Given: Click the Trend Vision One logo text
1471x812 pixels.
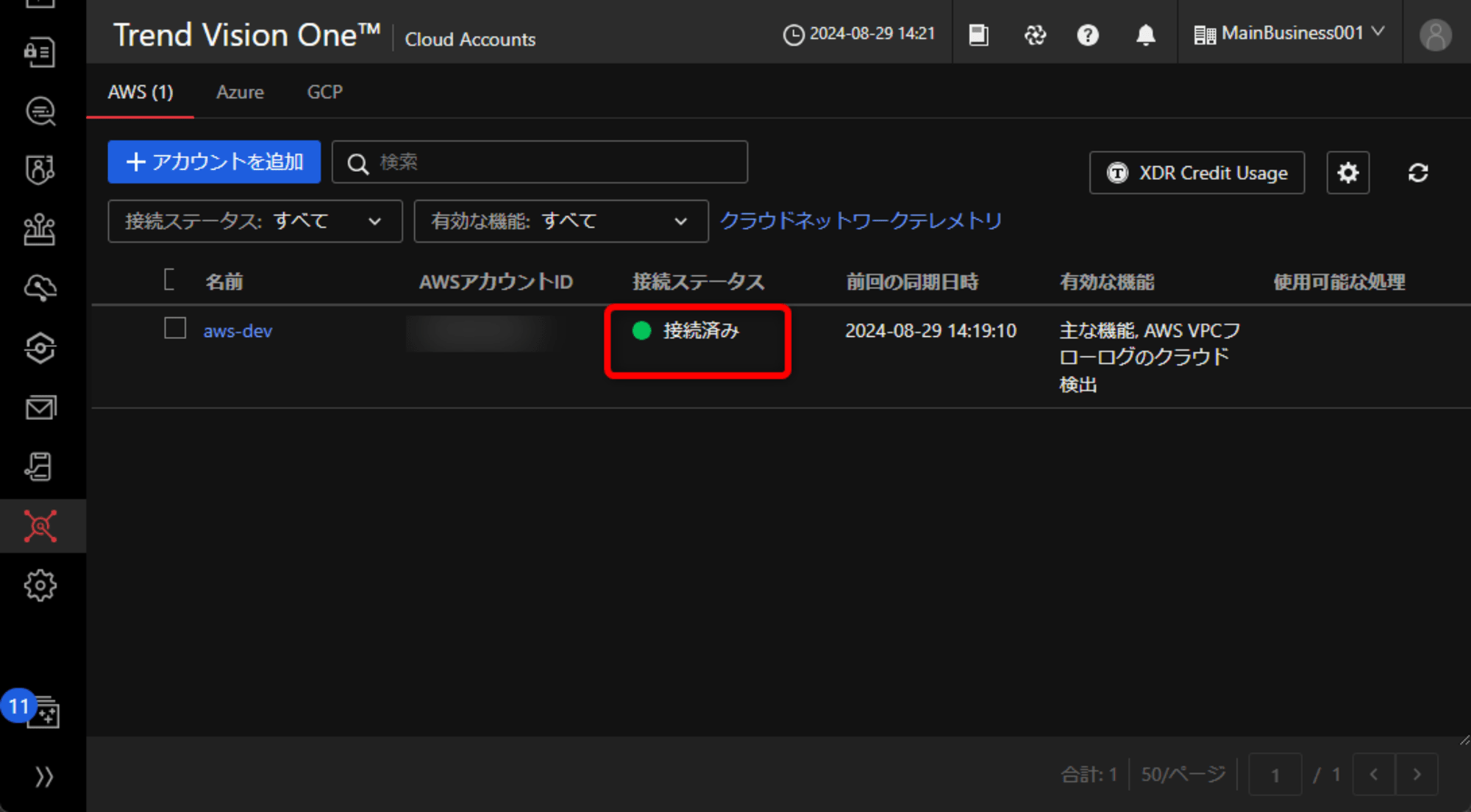Looking at the screenshot, I should point(246,35).
